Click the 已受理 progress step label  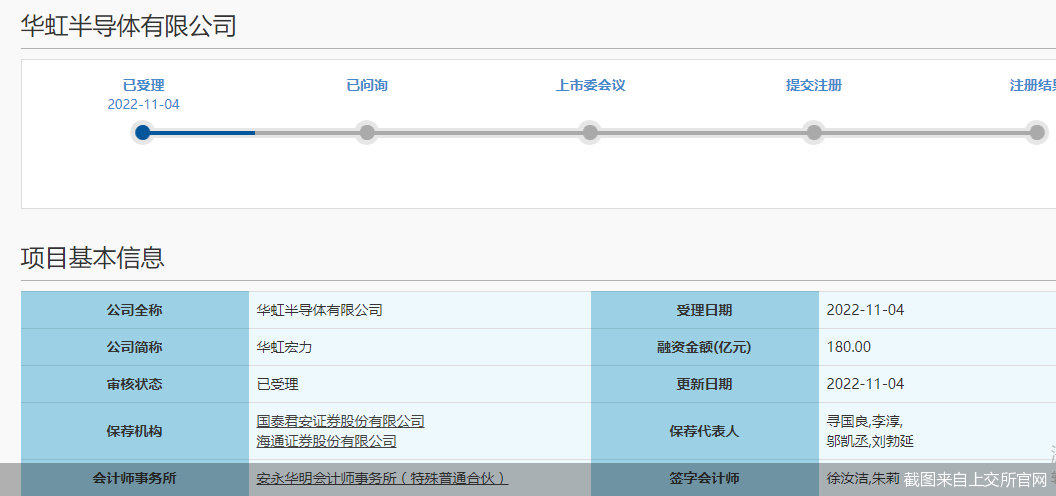[x=143, y=86]
